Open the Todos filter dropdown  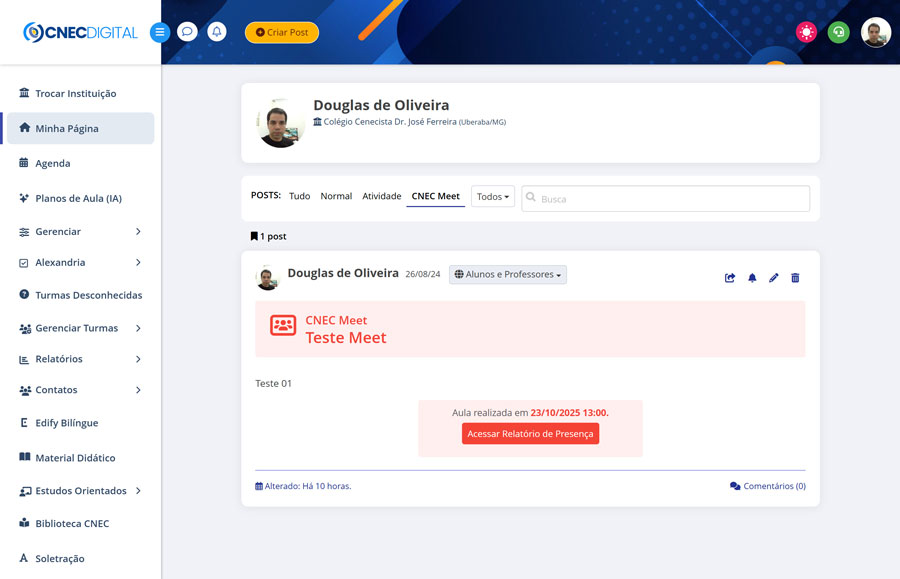pos(492,197)
